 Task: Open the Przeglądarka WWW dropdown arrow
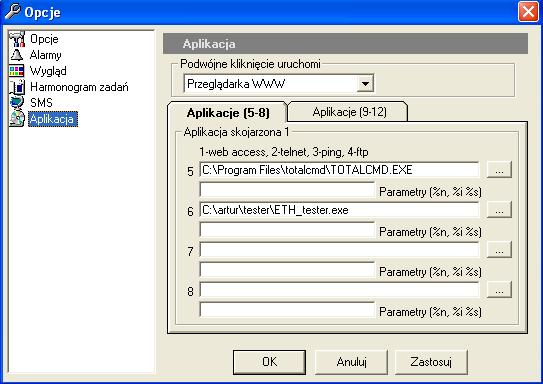(x=365, y=83)
